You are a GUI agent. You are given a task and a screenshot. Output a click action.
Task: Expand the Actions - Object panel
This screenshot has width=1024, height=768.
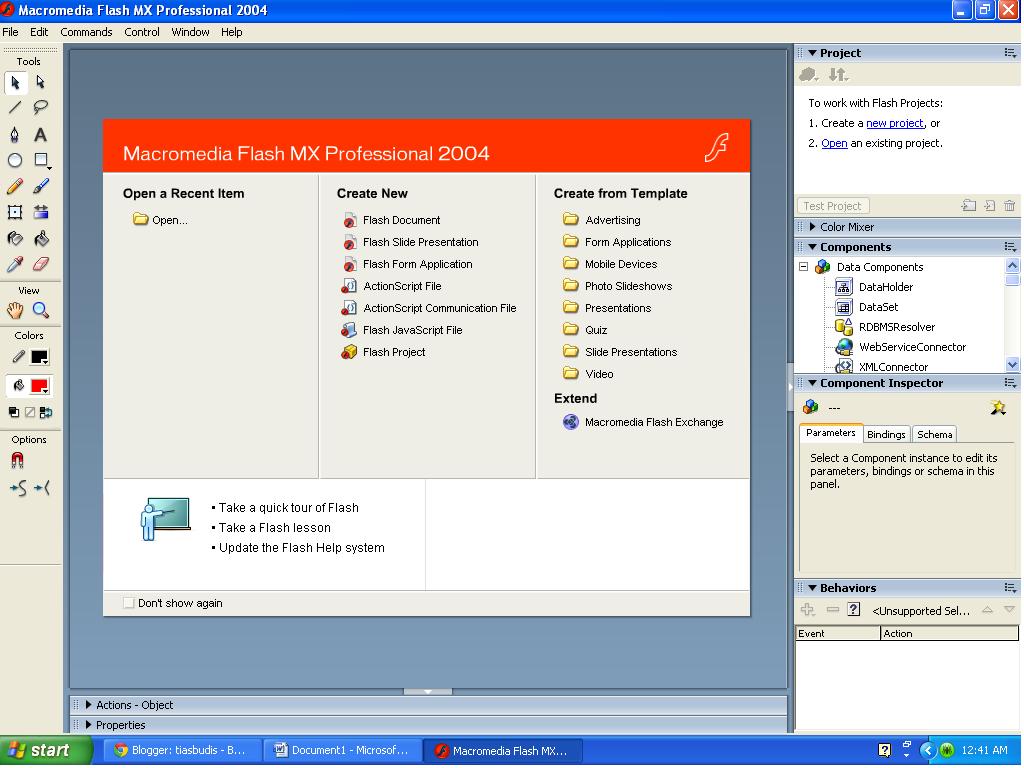tap(88, 705)
